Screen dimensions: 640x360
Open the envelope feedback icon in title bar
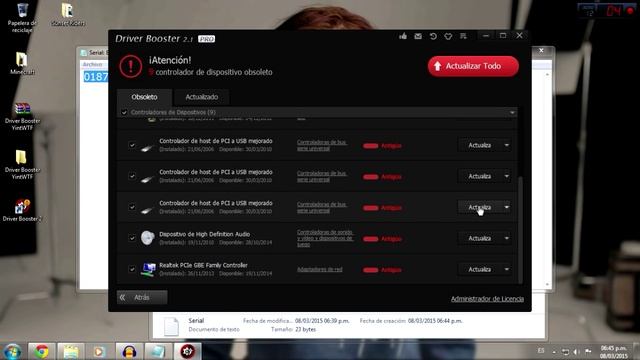418,36
